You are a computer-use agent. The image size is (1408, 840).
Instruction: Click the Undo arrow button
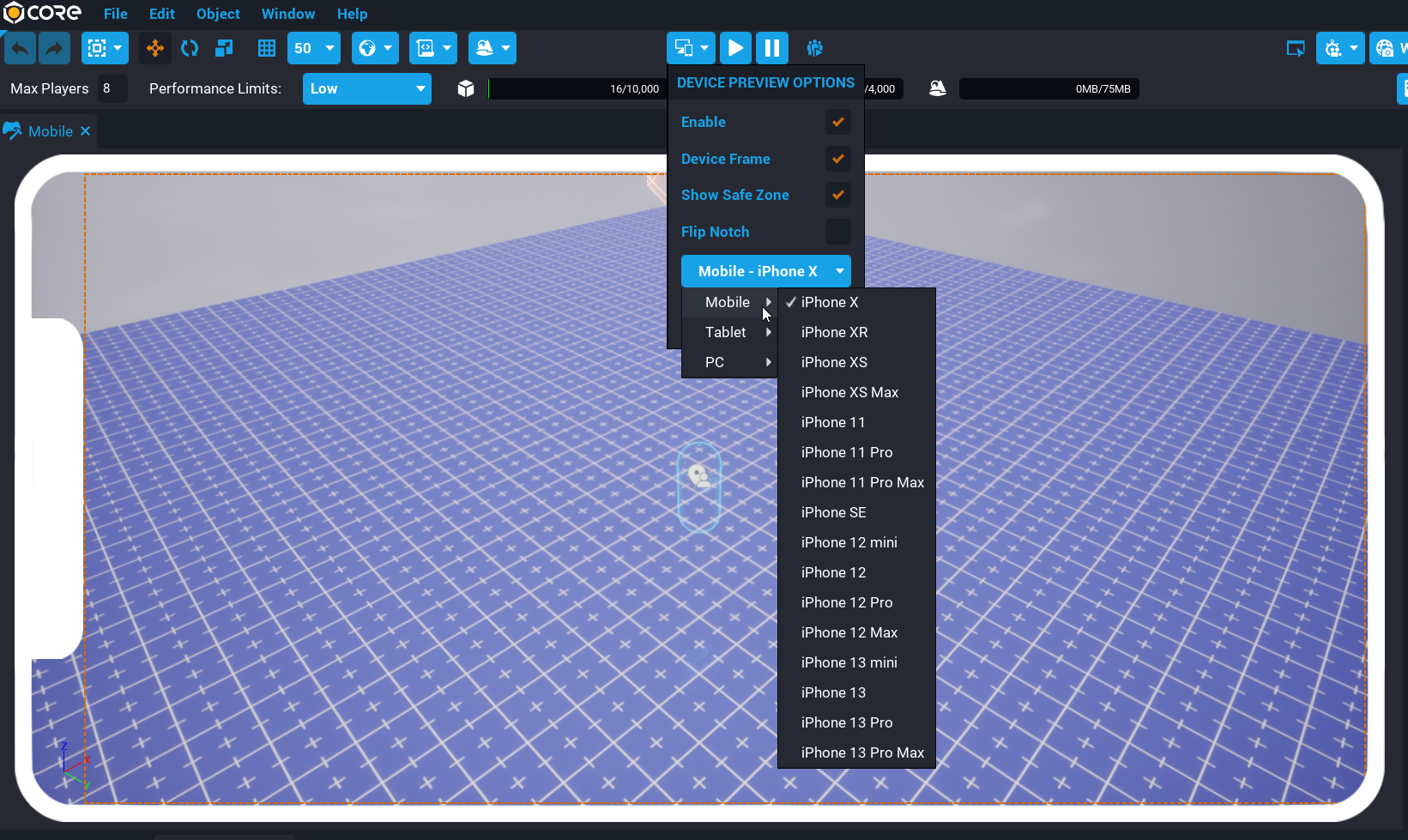click(21, 48)
